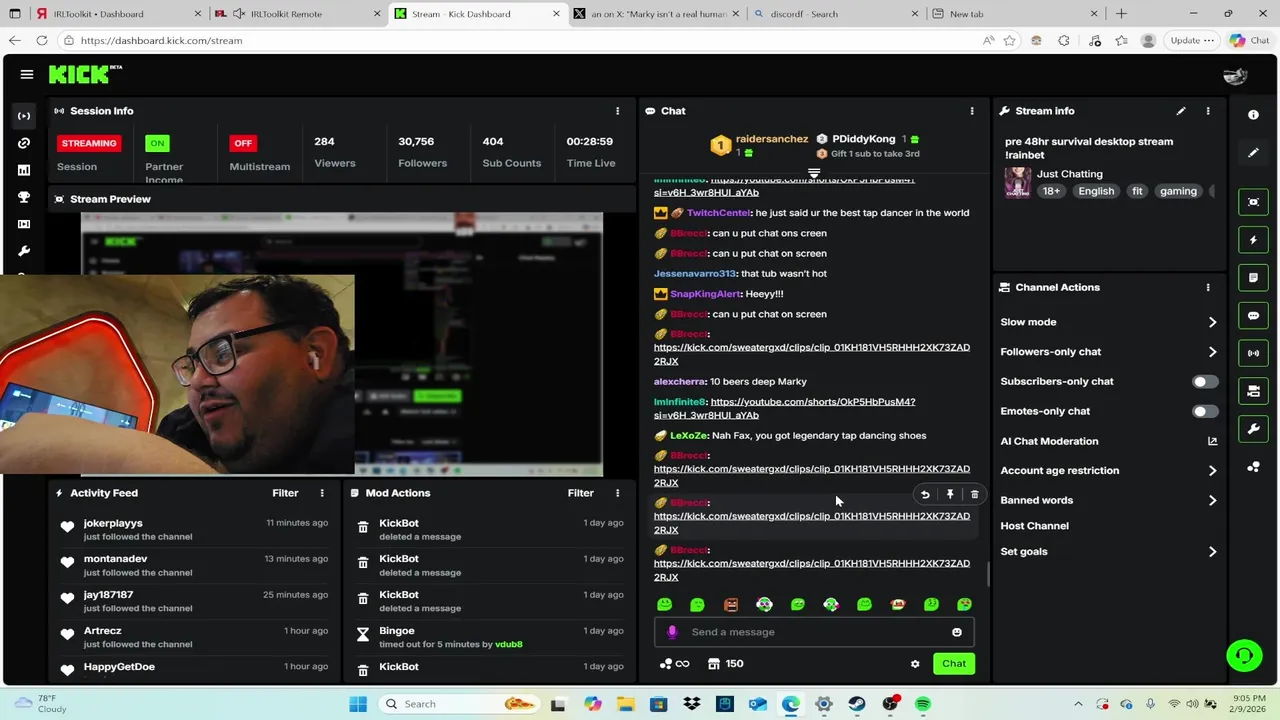Open the Host Channel action
The image size is (1280, 720).
click(1034, 526)
